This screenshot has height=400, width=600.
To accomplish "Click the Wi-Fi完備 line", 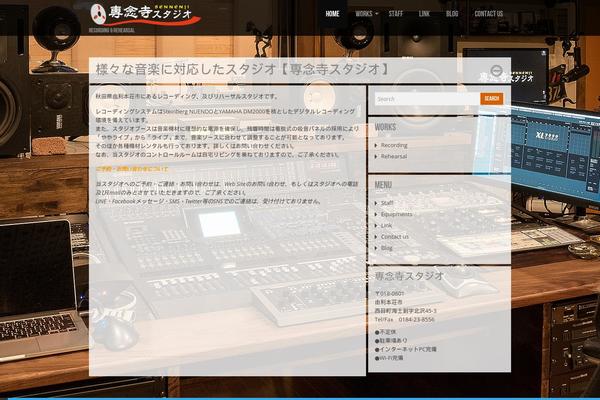I will 389,358.
